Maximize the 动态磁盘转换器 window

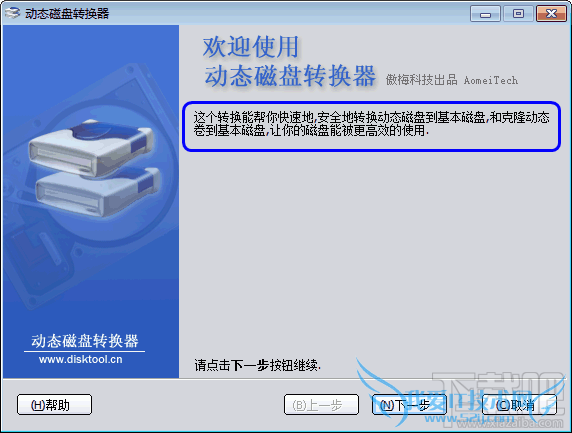point(518,14)
